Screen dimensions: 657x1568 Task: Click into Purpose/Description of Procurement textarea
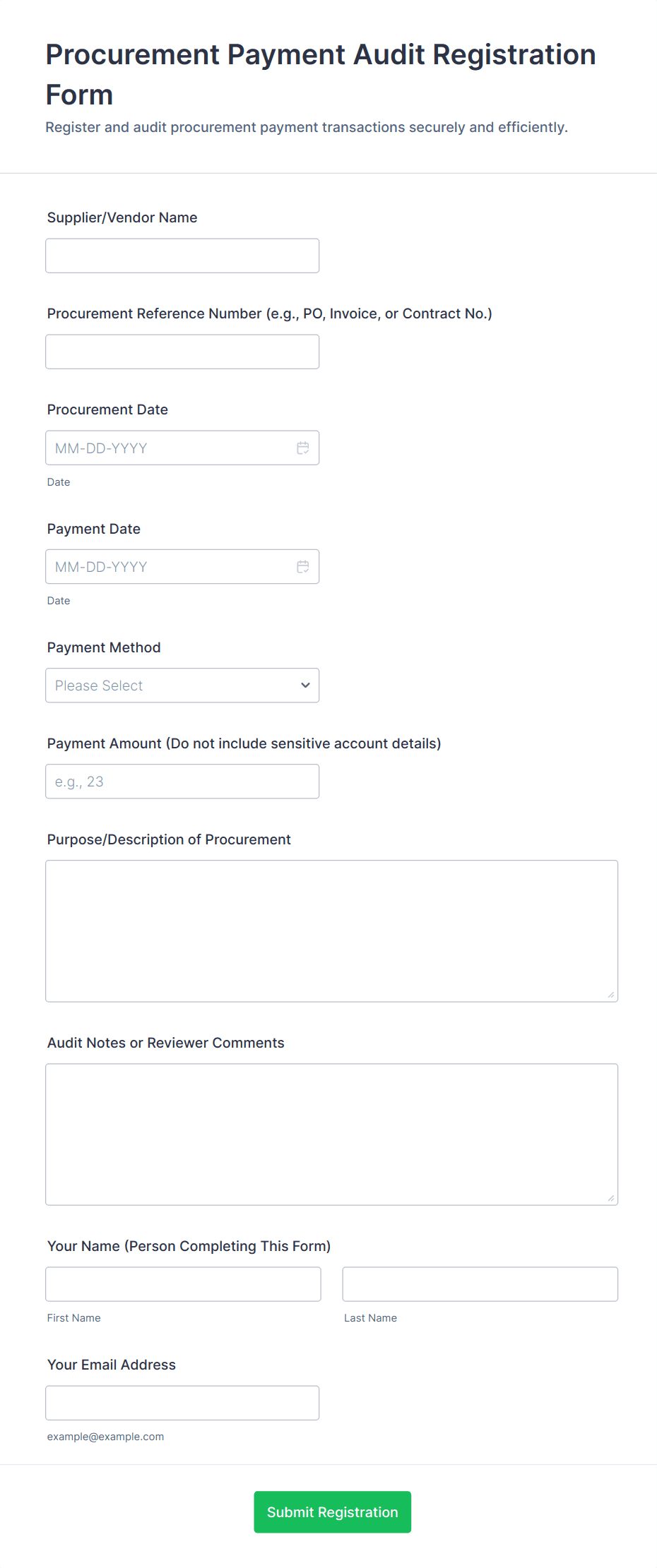[331, 930]
